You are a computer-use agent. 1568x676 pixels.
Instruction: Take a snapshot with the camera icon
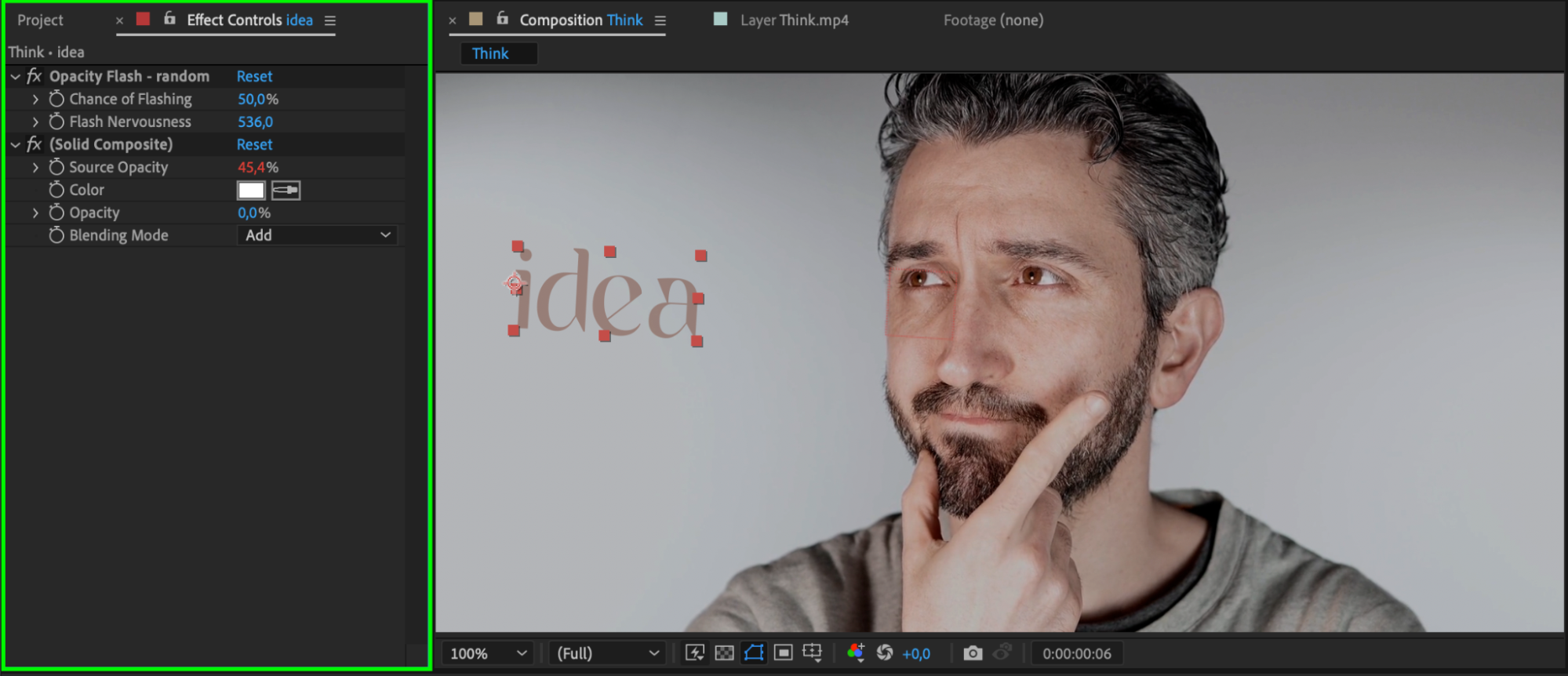click(x=973, y=653)
